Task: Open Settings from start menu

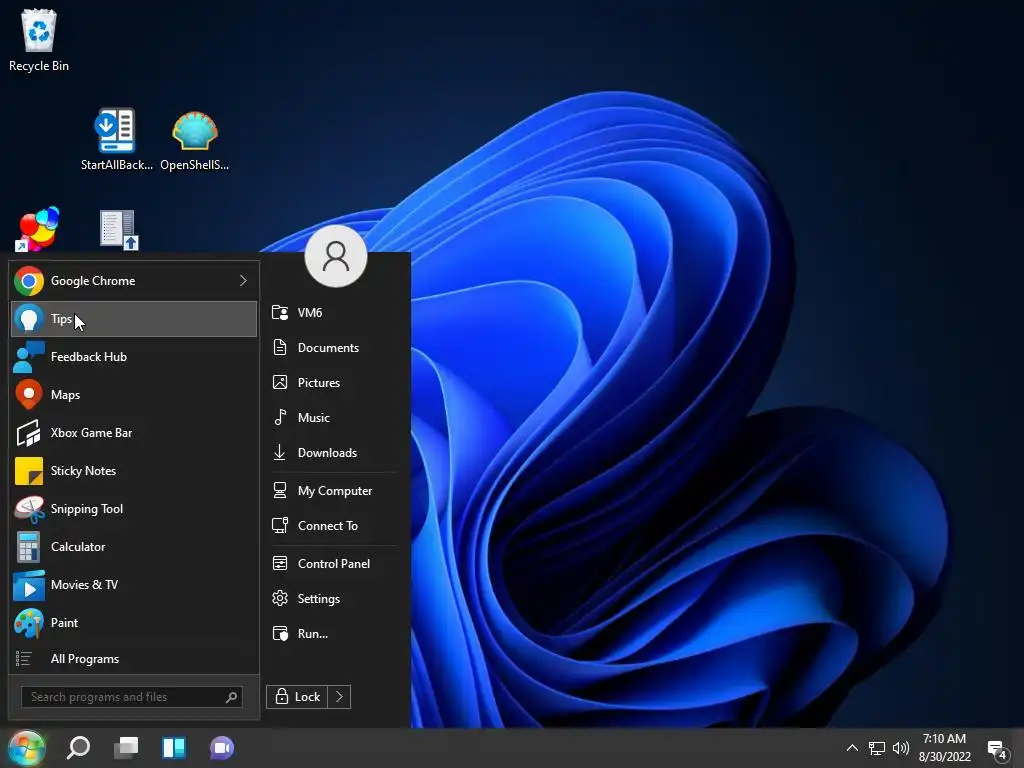Action: point(334,598)
